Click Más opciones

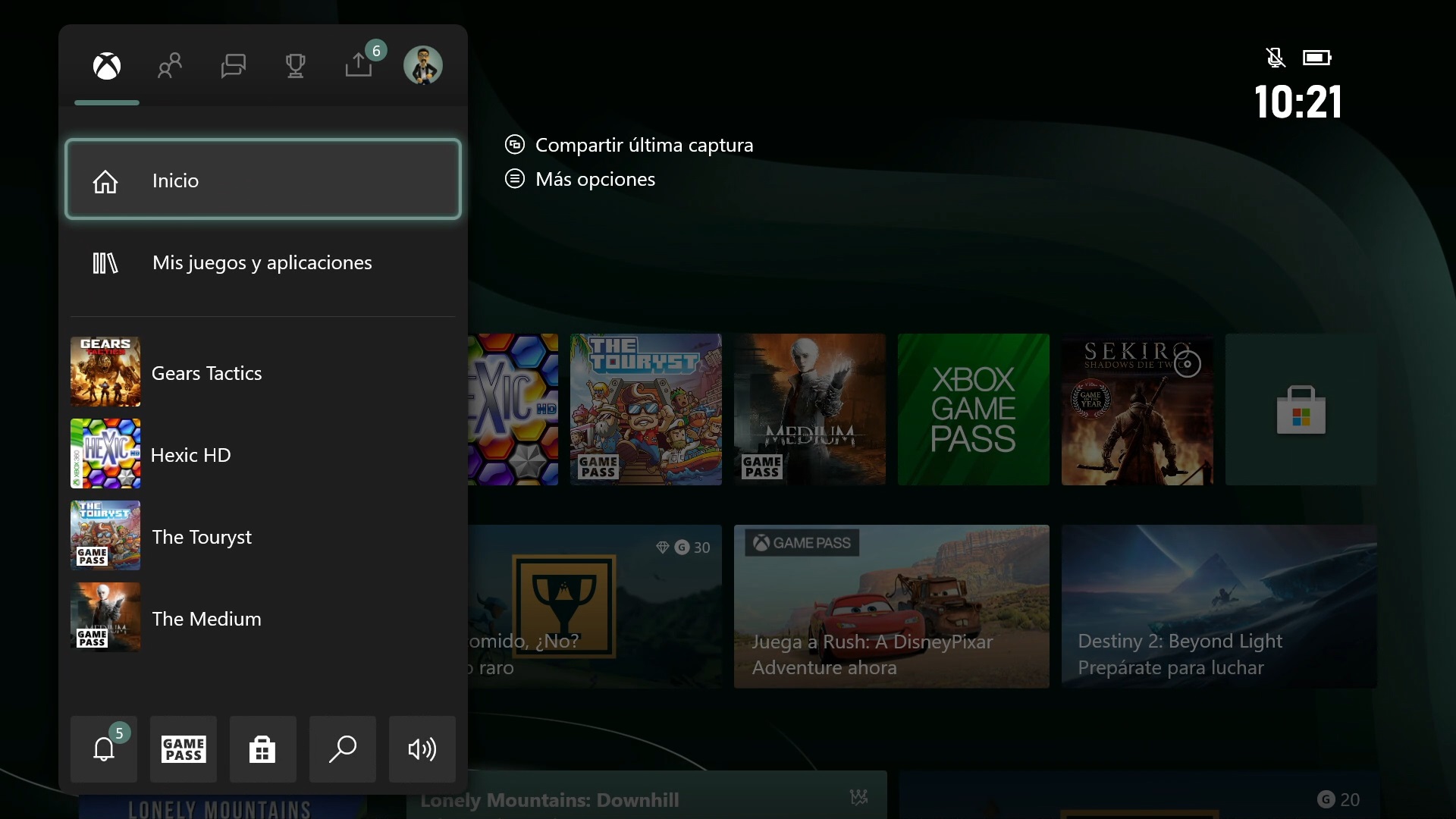click(x=595, y=179)
